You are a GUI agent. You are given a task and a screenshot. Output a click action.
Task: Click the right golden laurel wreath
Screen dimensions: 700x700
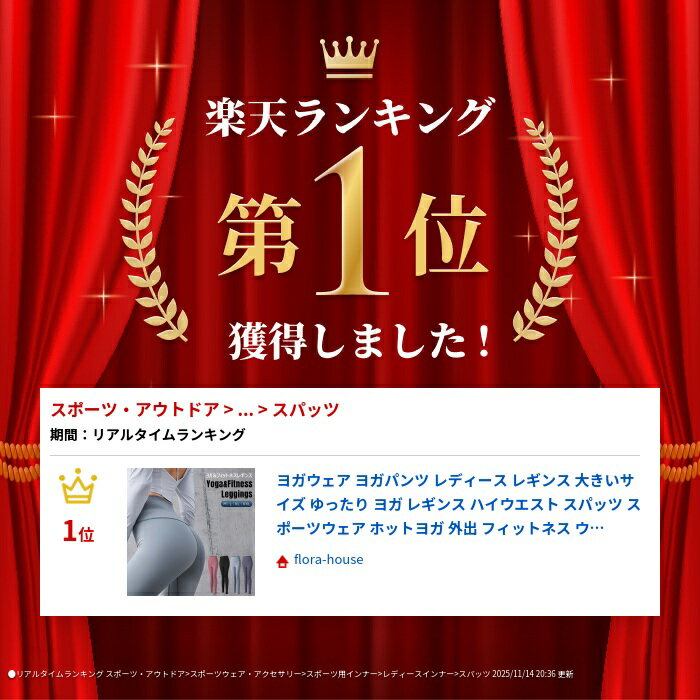(546, 229)
